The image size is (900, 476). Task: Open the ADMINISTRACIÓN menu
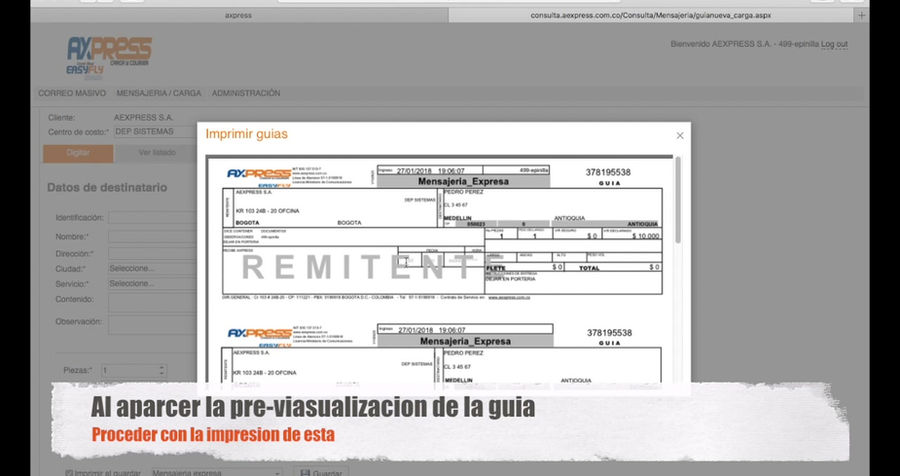pos(246,93)
